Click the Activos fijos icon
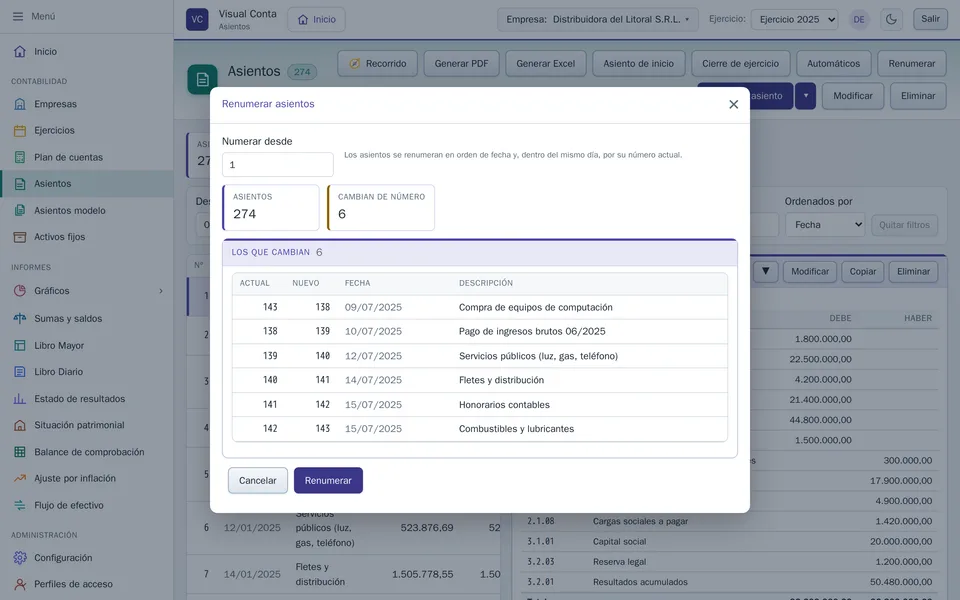The height and width of the screenshot is (600, 960). click(x=20, y=237)
